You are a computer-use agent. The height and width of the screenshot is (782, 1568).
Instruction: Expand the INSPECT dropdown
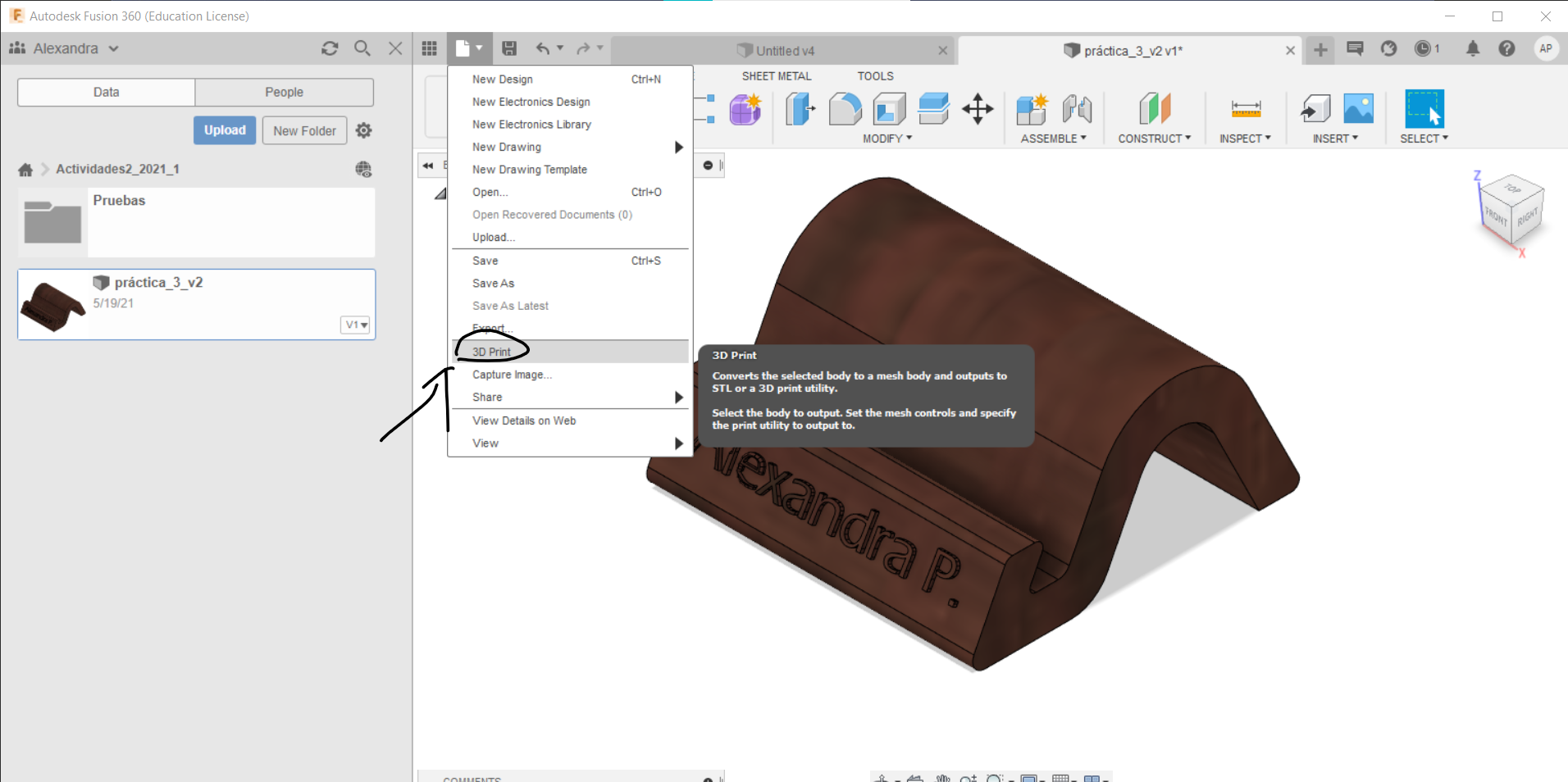1245,139
